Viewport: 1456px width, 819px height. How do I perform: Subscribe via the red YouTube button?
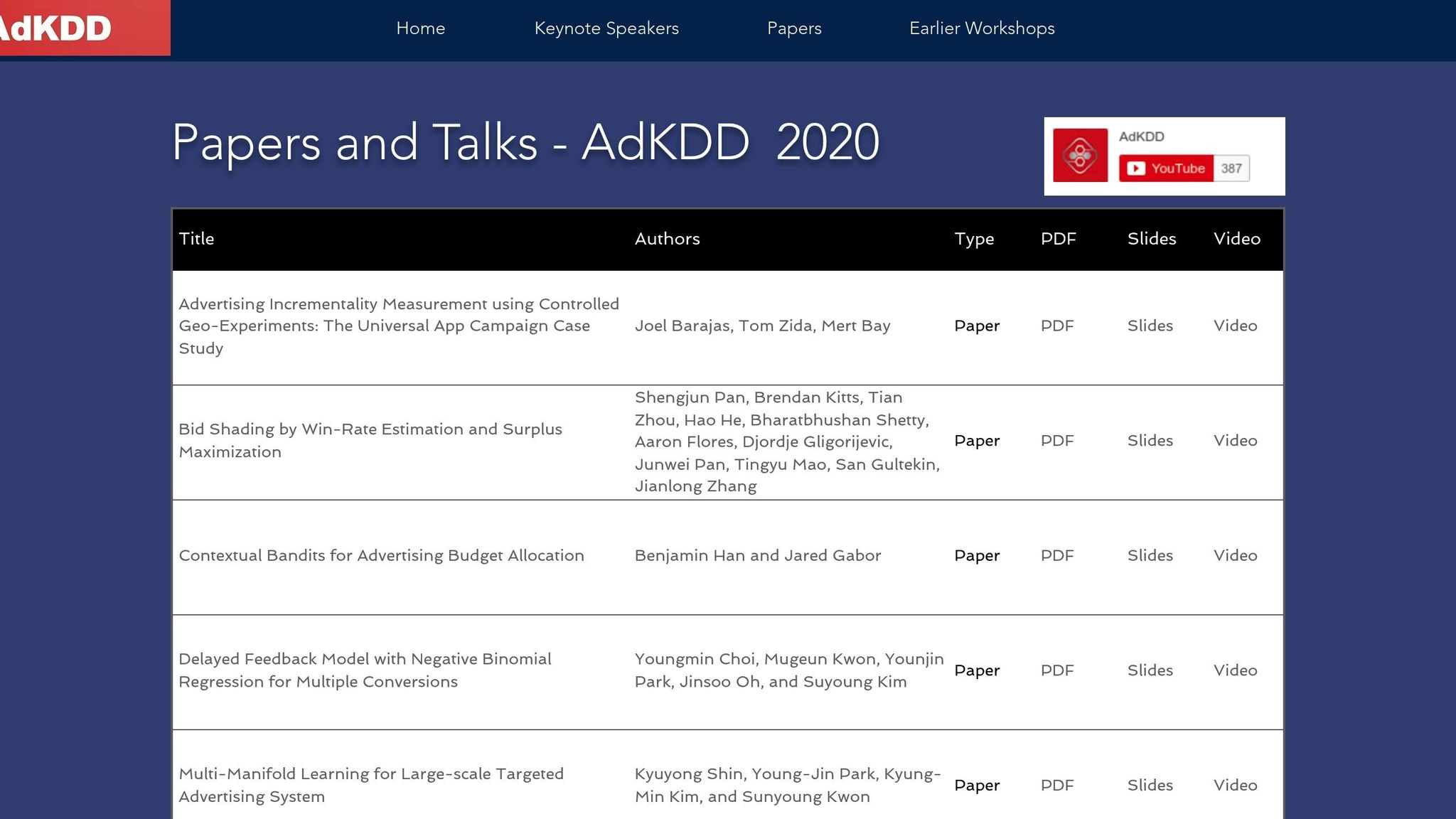coord(1166,168)
